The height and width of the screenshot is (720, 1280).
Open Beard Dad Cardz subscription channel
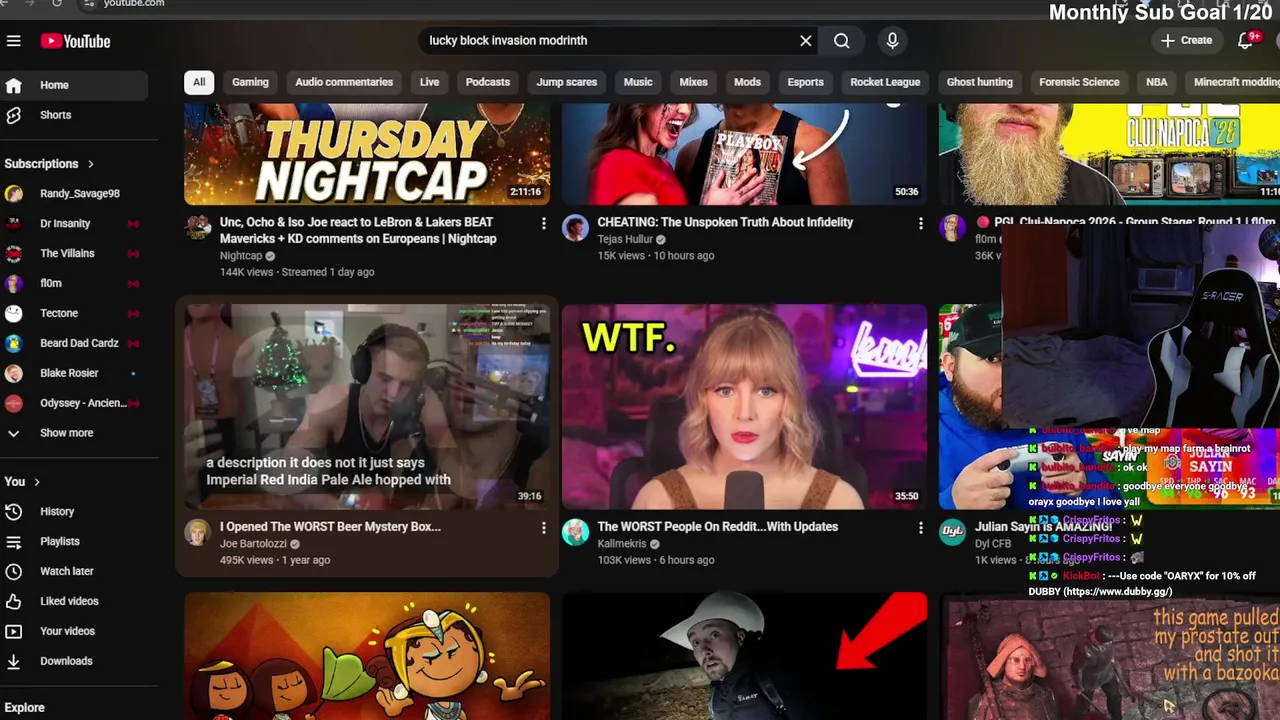click(x=74, y=343)
